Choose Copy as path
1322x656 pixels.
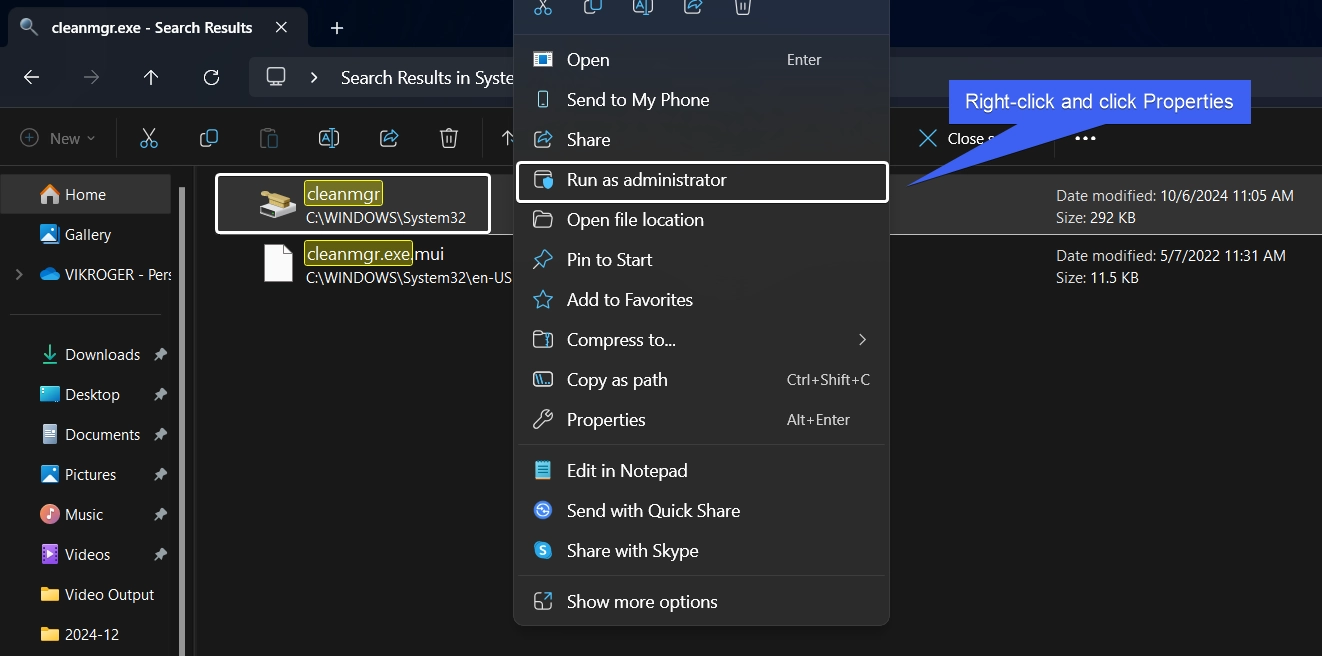click(700, 380)
